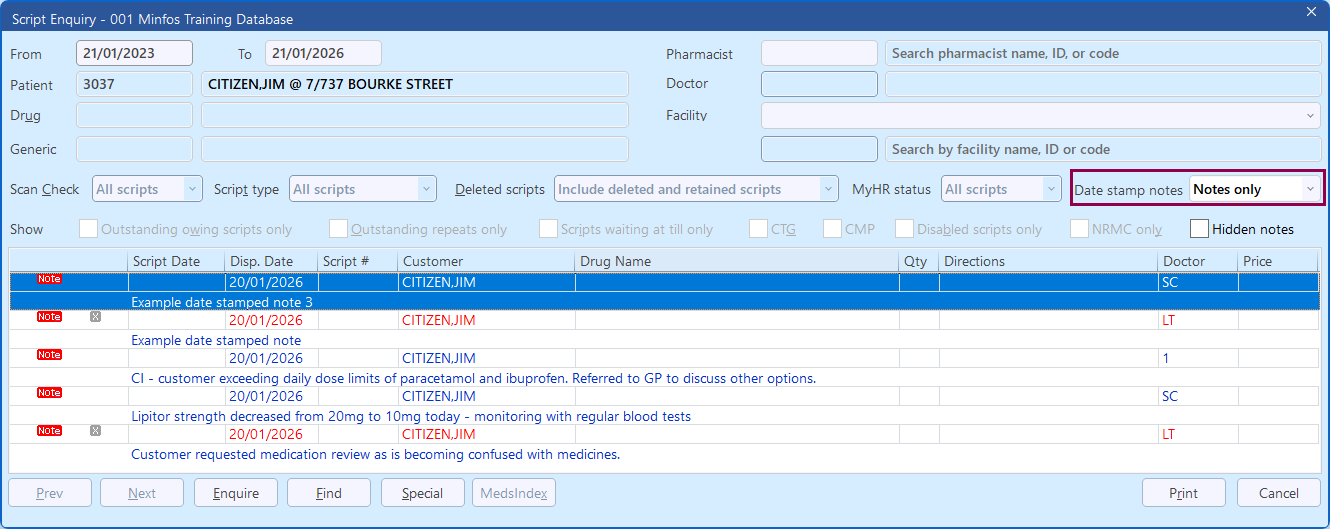Open the Date stamp notes dropdown
This screenshot has width=1330, height=529.
(x=1255, y=189)
